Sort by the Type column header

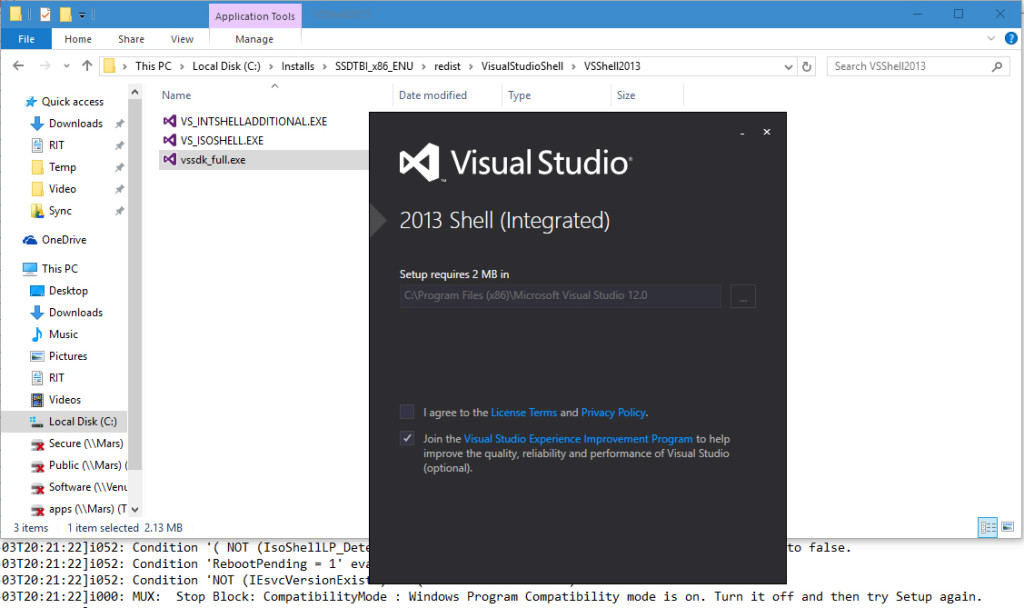click(519, 95)
